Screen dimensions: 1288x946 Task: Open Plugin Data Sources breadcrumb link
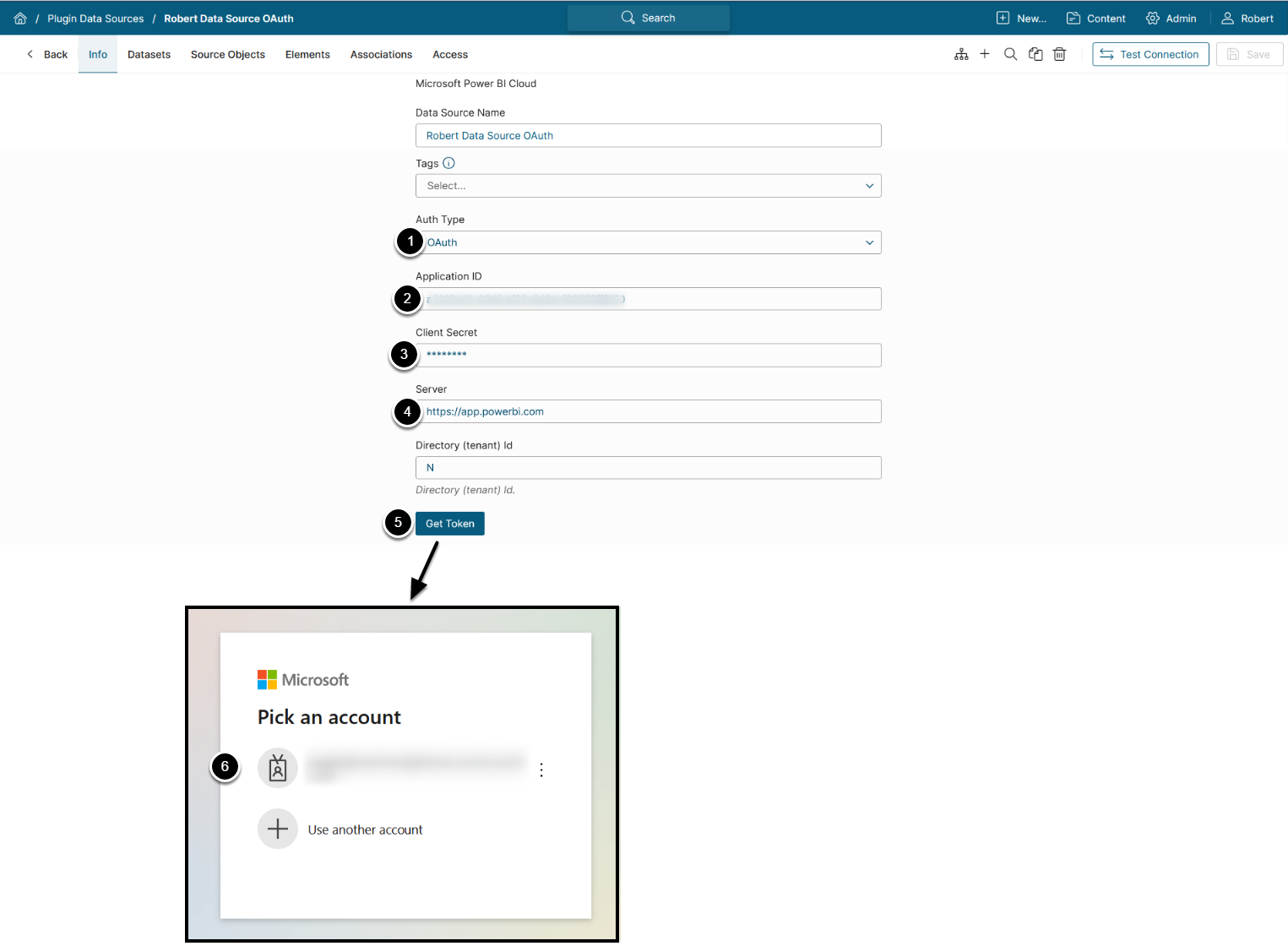[x=95, y=18]
